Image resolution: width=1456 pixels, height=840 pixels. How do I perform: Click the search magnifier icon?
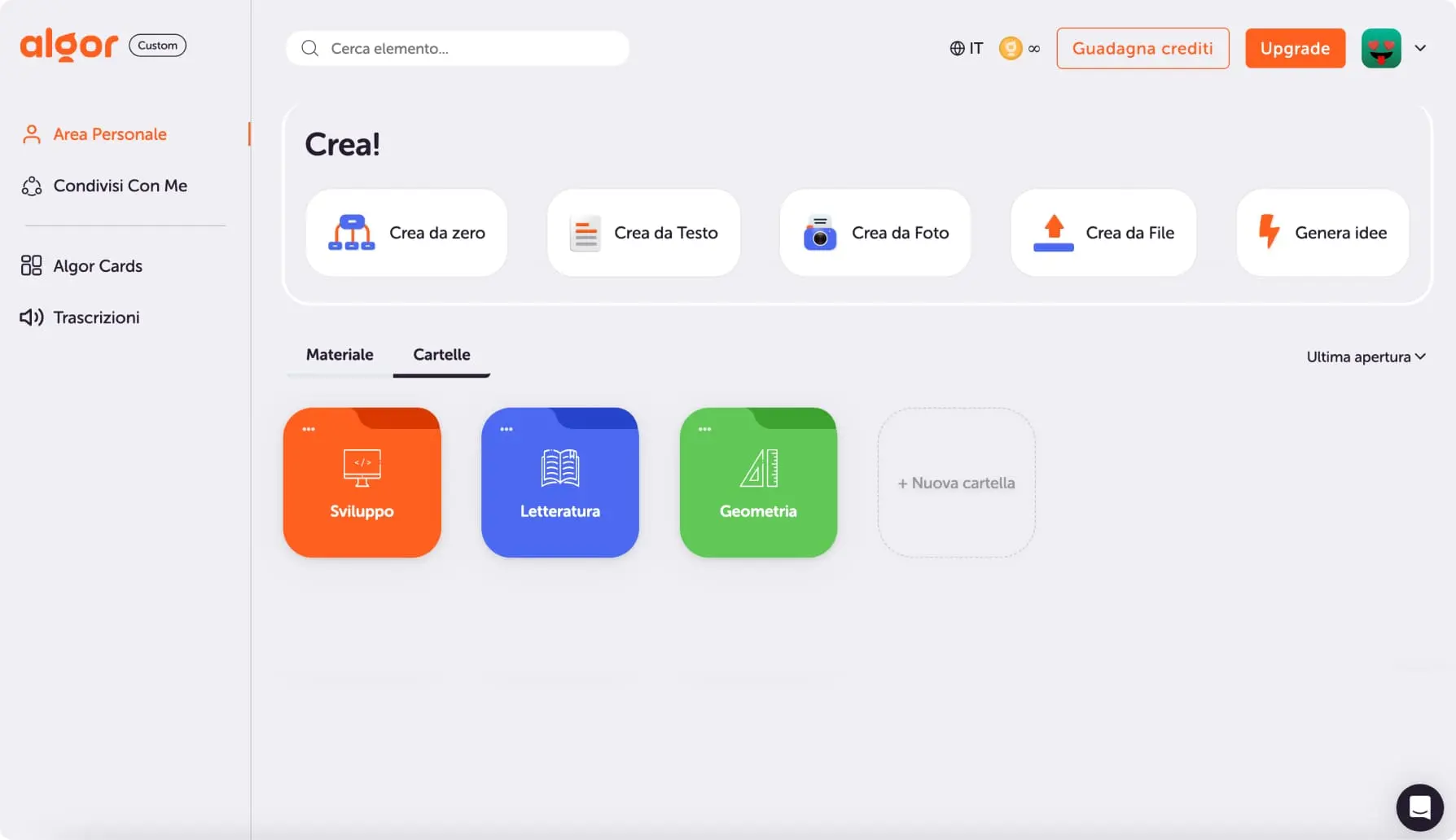309,48
